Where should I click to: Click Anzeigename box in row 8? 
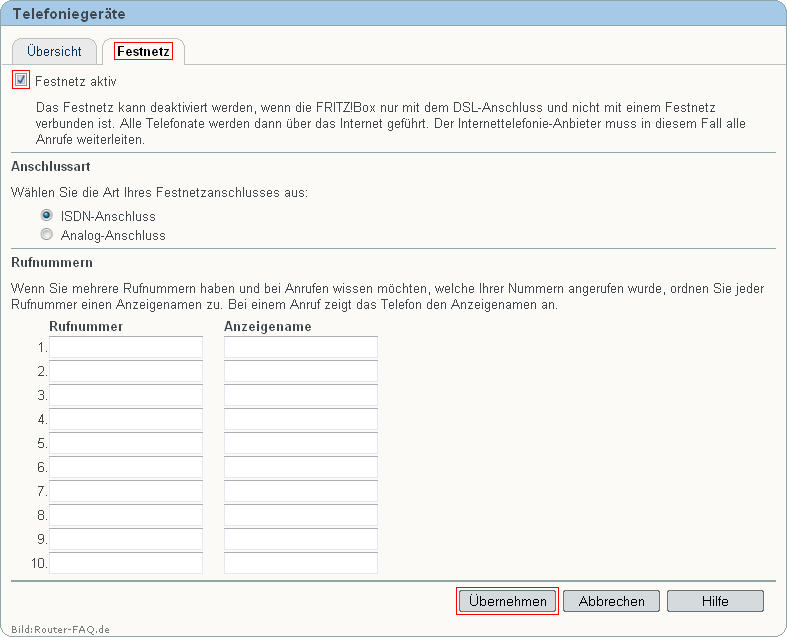[x=301, y=515]
